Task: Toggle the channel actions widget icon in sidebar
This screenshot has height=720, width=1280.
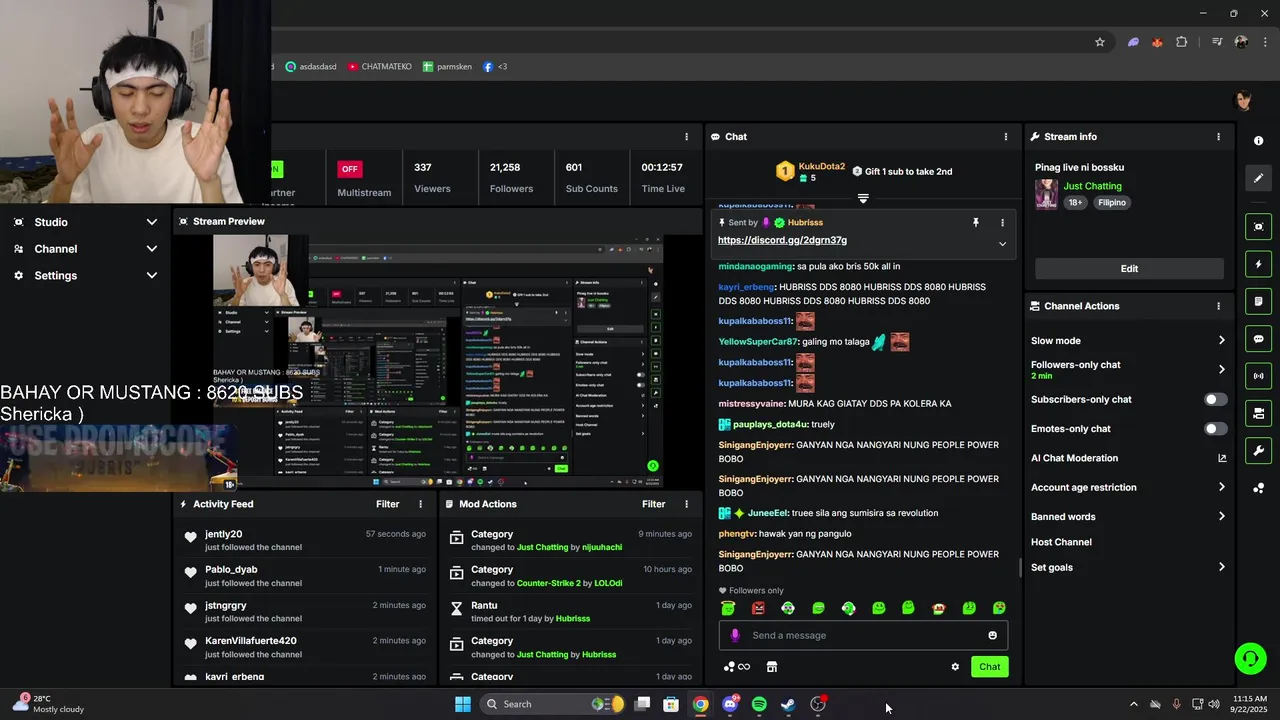Action: (1258, 413)
